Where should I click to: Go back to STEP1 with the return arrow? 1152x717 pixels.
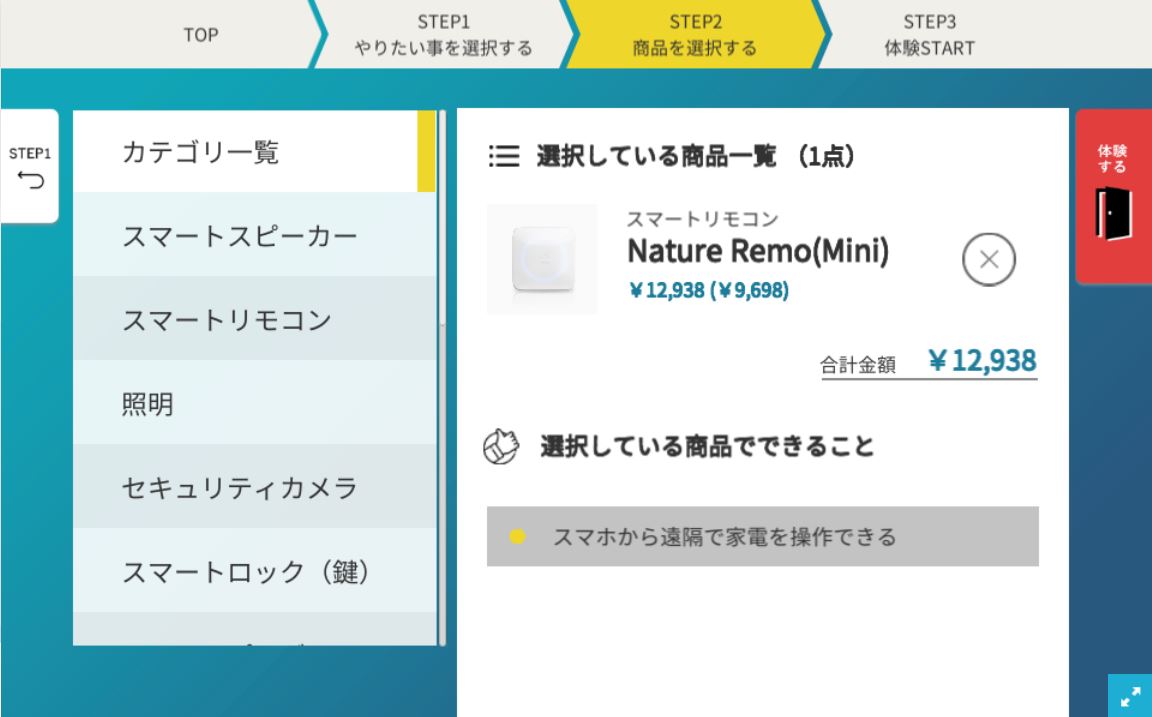(x=29, y=166)
